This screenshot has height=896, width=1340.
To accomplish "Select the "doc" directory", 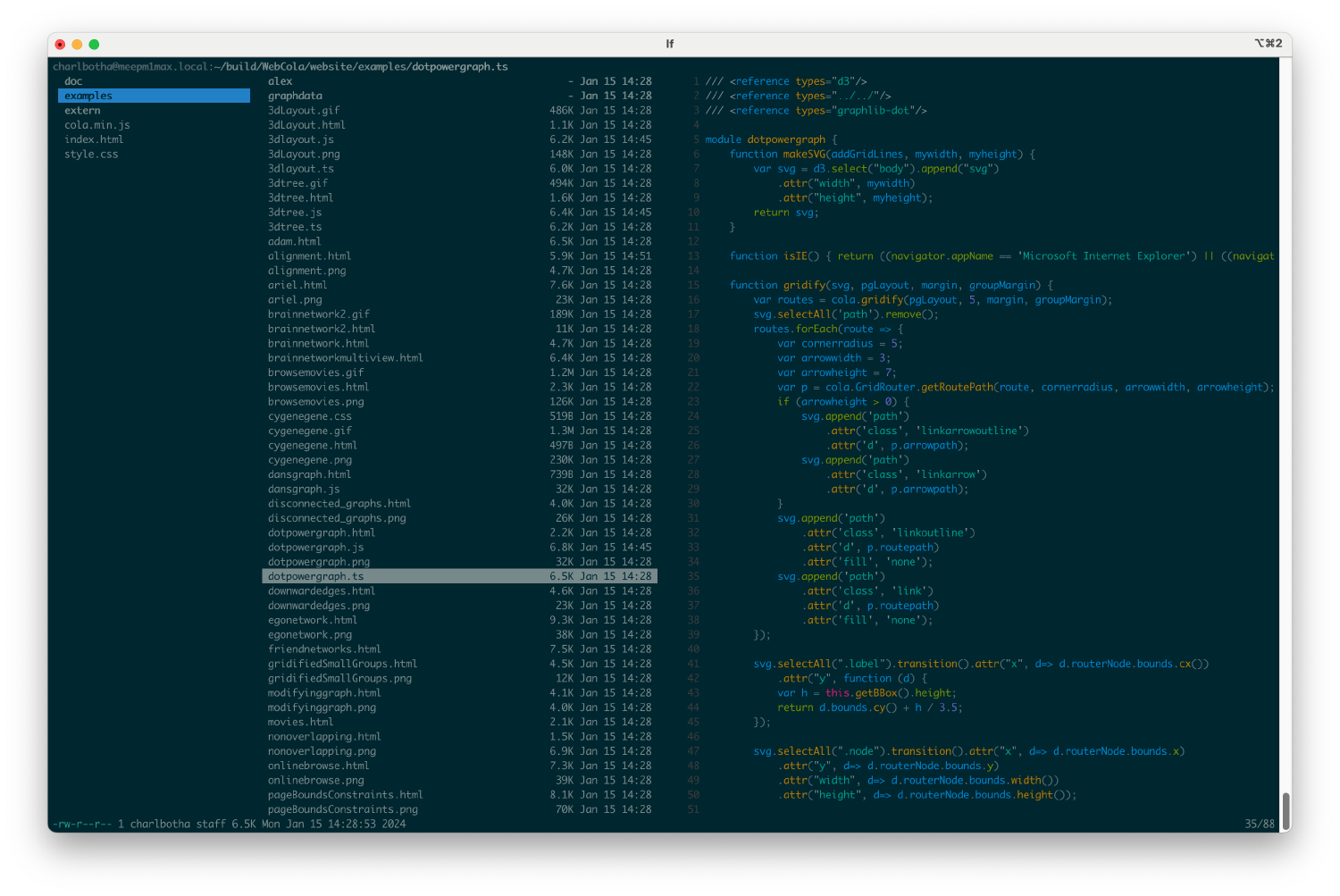I will coord(73,80).
